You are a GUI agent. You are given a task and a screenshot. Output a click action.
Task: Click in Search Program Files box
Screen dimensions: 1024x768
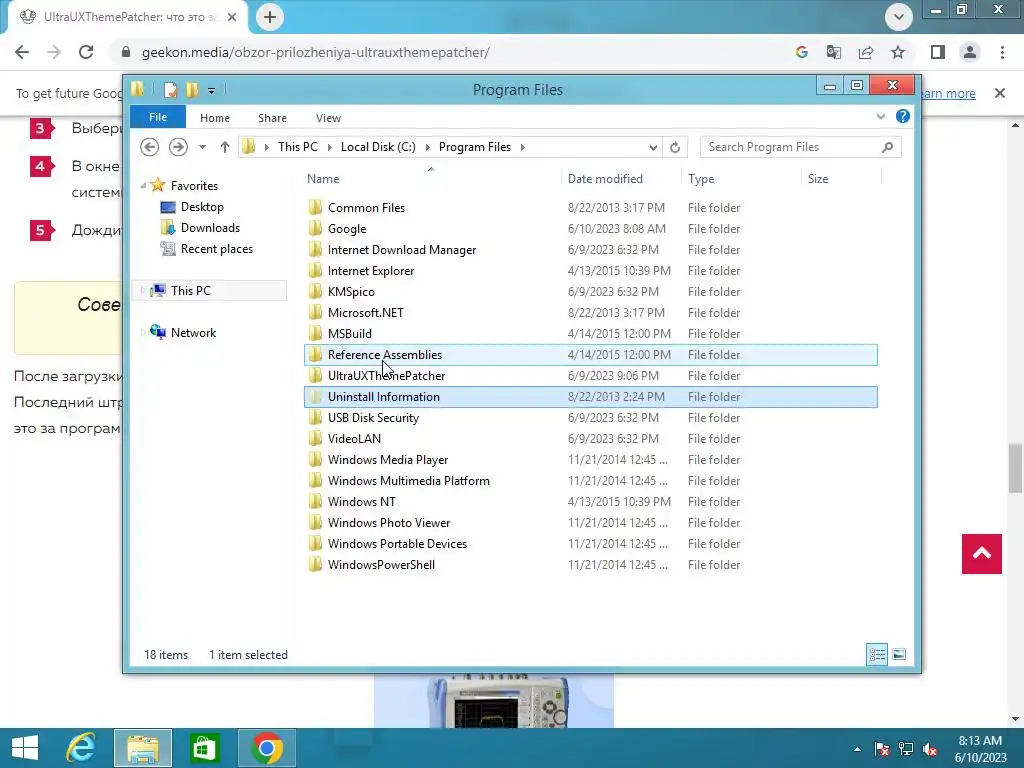tap(790, 147)
